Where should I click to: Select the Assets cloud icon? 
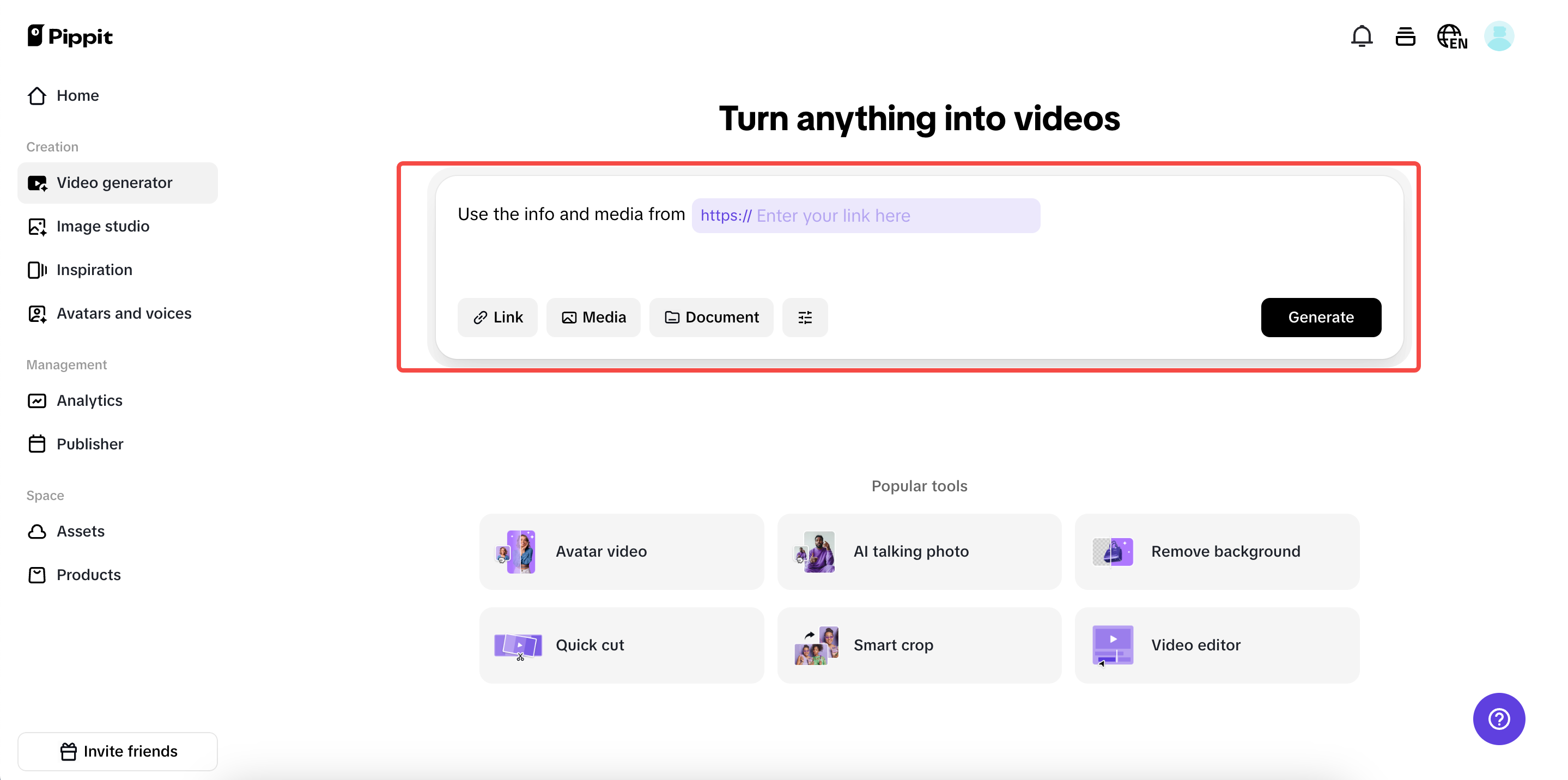pyautogui.click(x=37, y=531)
